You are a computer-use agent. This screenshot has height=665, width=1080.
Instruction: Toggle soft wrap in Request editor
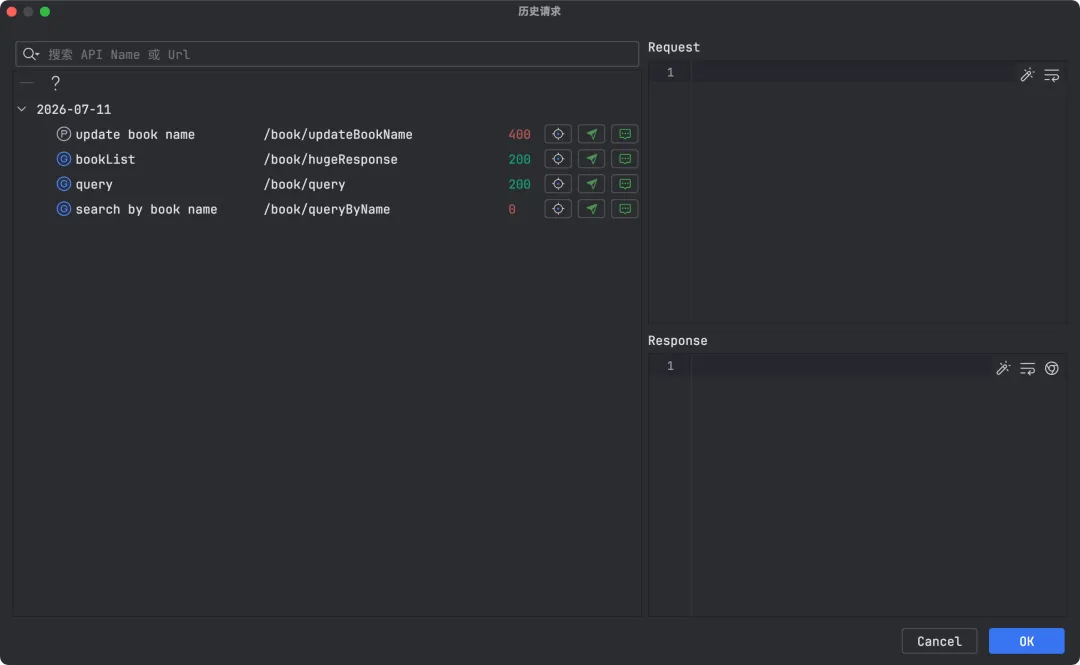coord(1052,75)
